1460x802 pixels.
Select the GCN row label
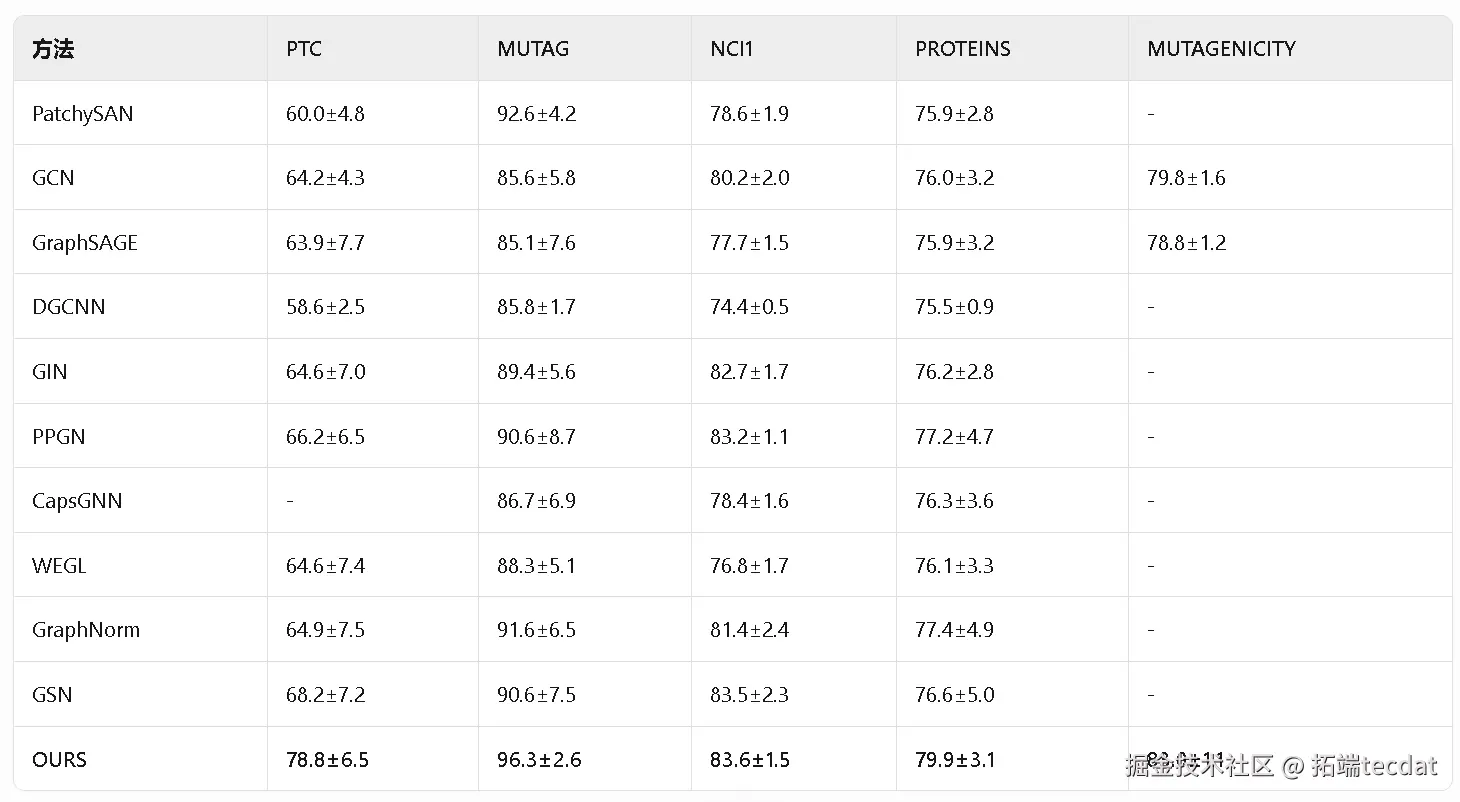(53, 178)
